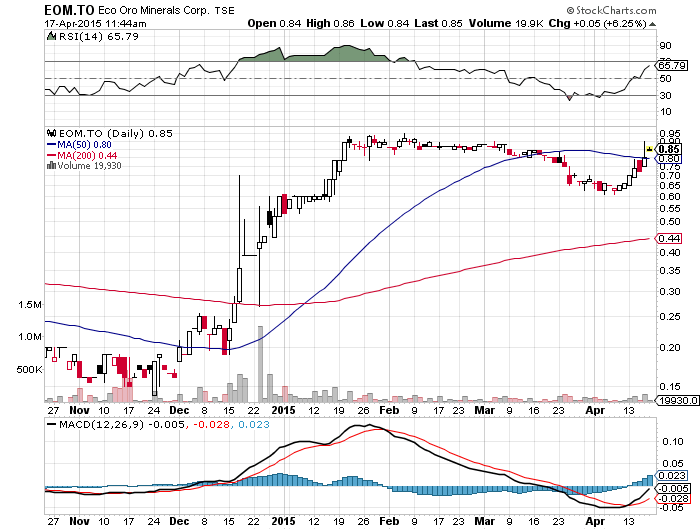Click the -0.028 red signal legend value

coord(212,424)
